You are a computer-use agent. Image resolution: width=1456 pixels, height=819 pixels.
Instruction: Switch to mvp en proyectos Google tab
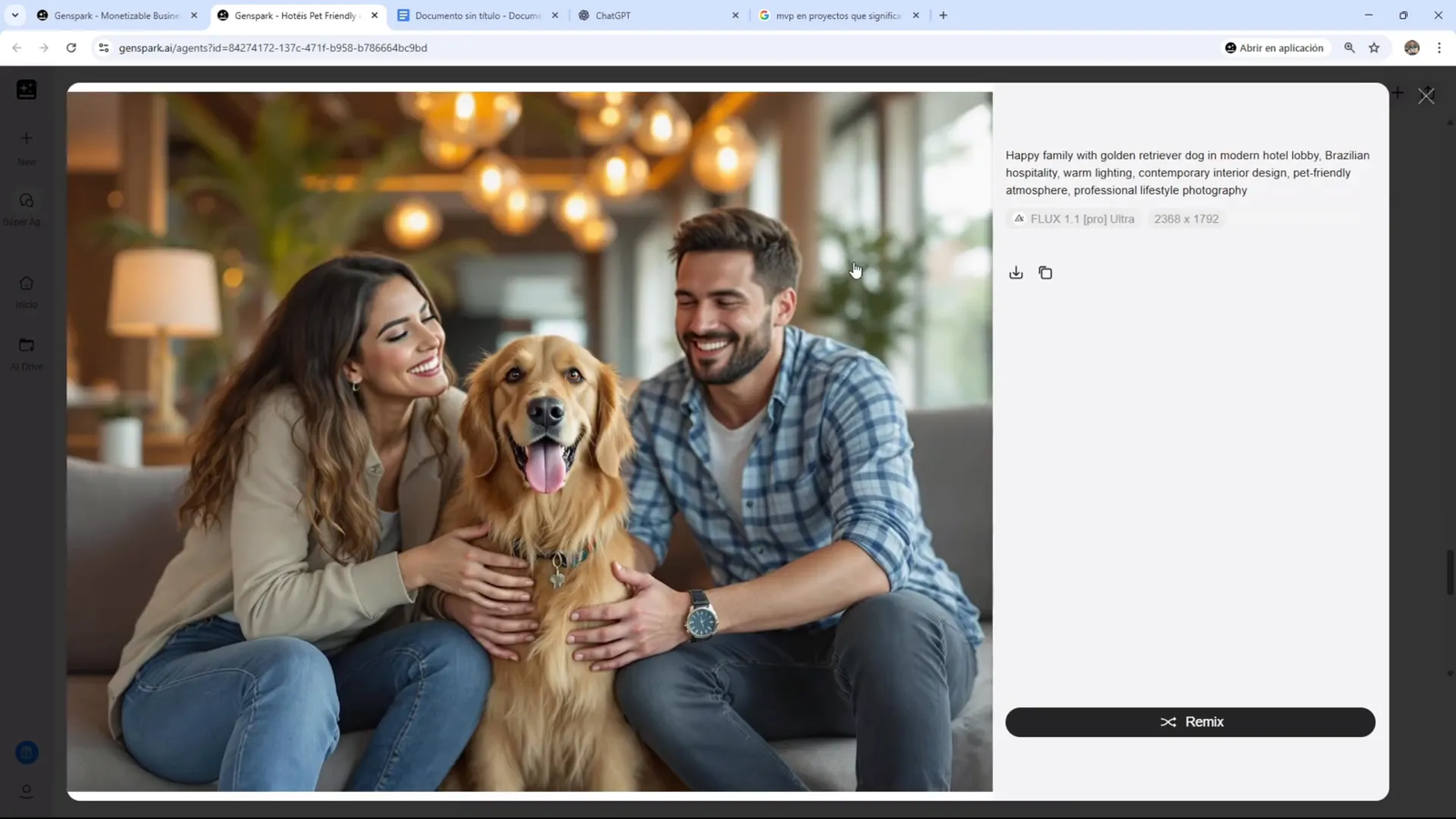[x=837, y=15]
